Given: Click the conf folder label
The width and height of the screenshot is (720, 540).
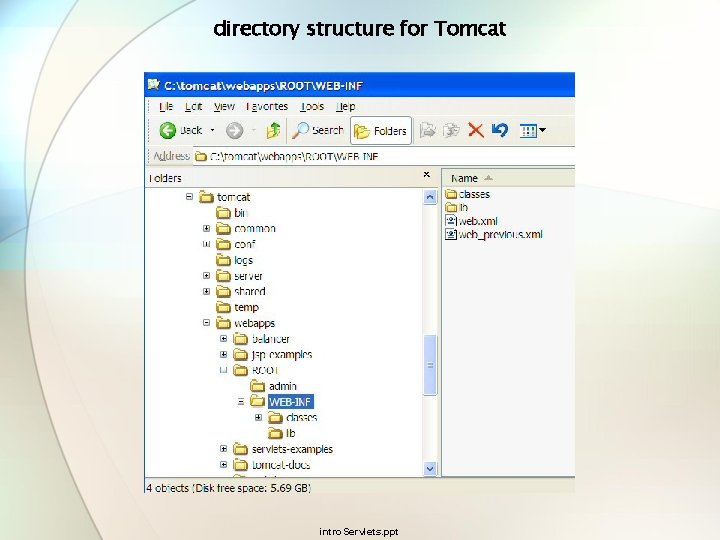Looking at the screenshot, I should (245, 244).
